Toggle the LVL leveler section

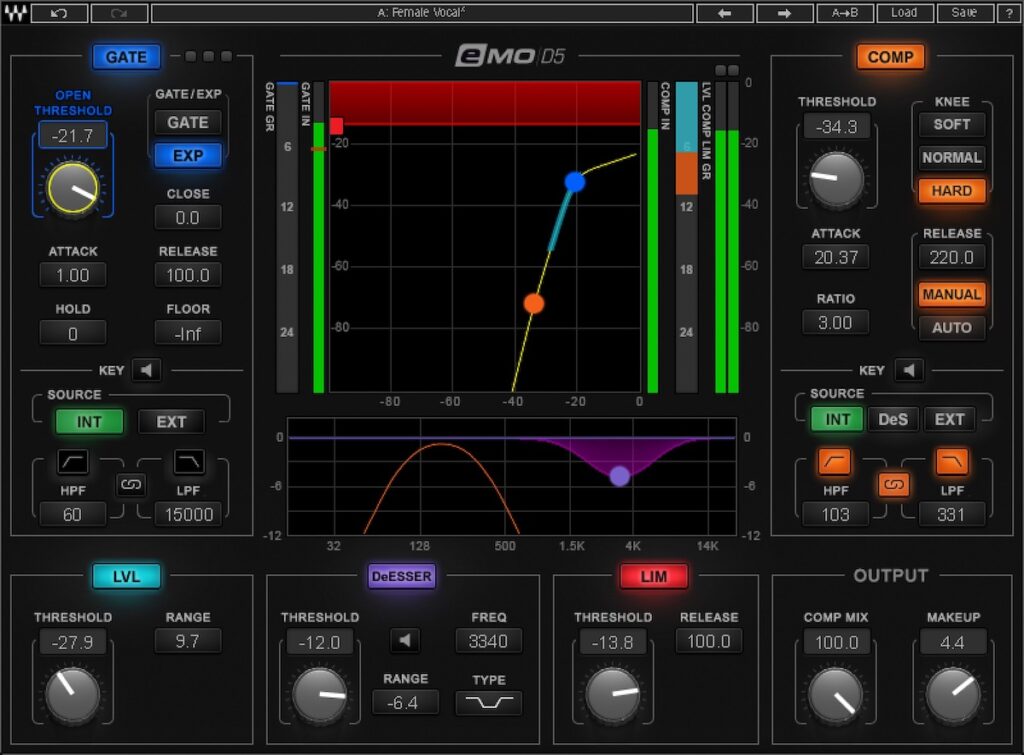126,577
